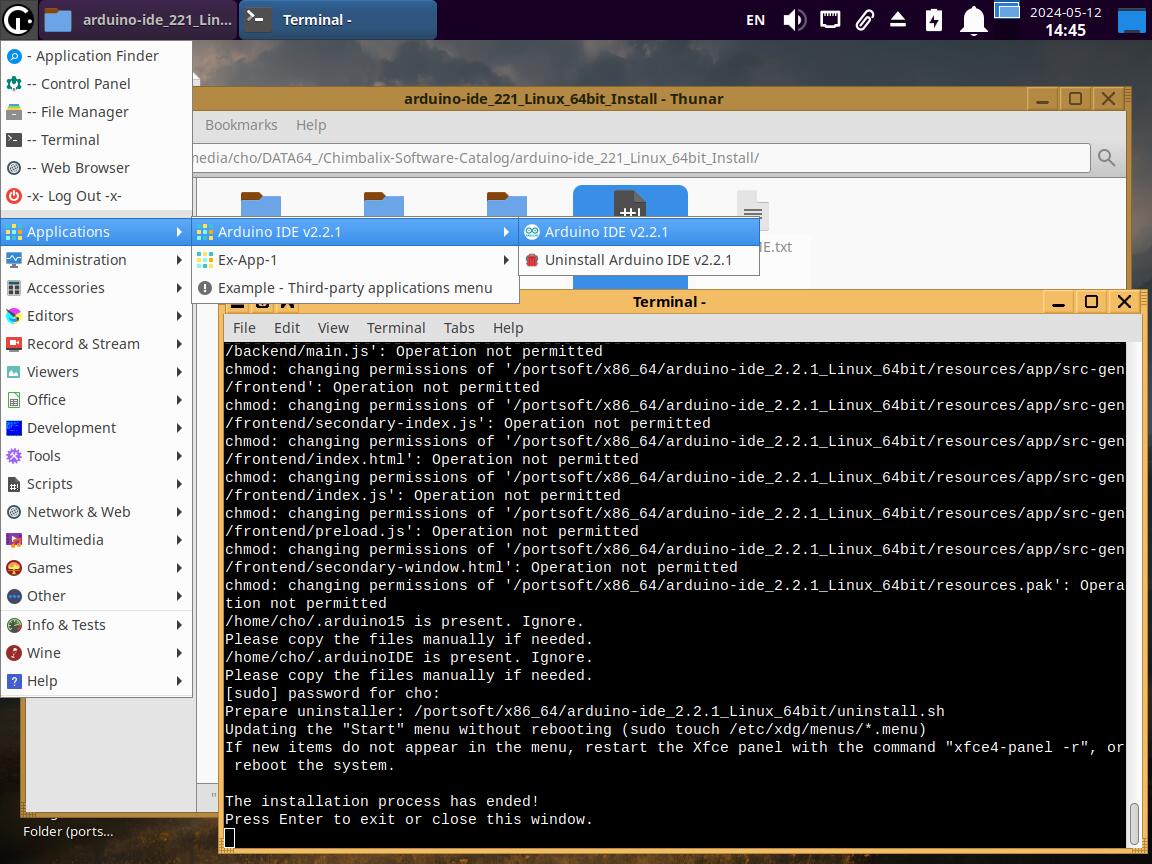The height and width of the screenshot is (864, 1152).
Task: Click the eject tray icon
Action: click(898, 20)
